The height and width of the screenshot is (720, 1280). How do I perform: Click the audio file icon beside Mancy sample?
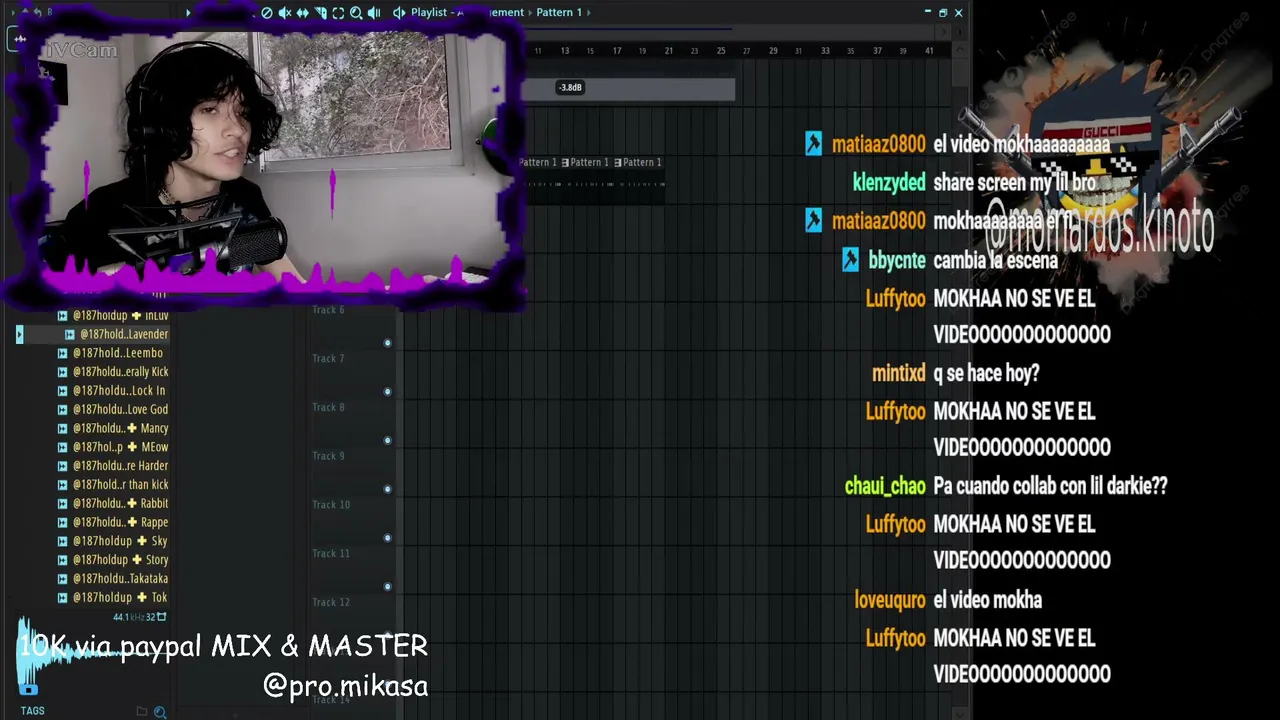pos(62,428)
